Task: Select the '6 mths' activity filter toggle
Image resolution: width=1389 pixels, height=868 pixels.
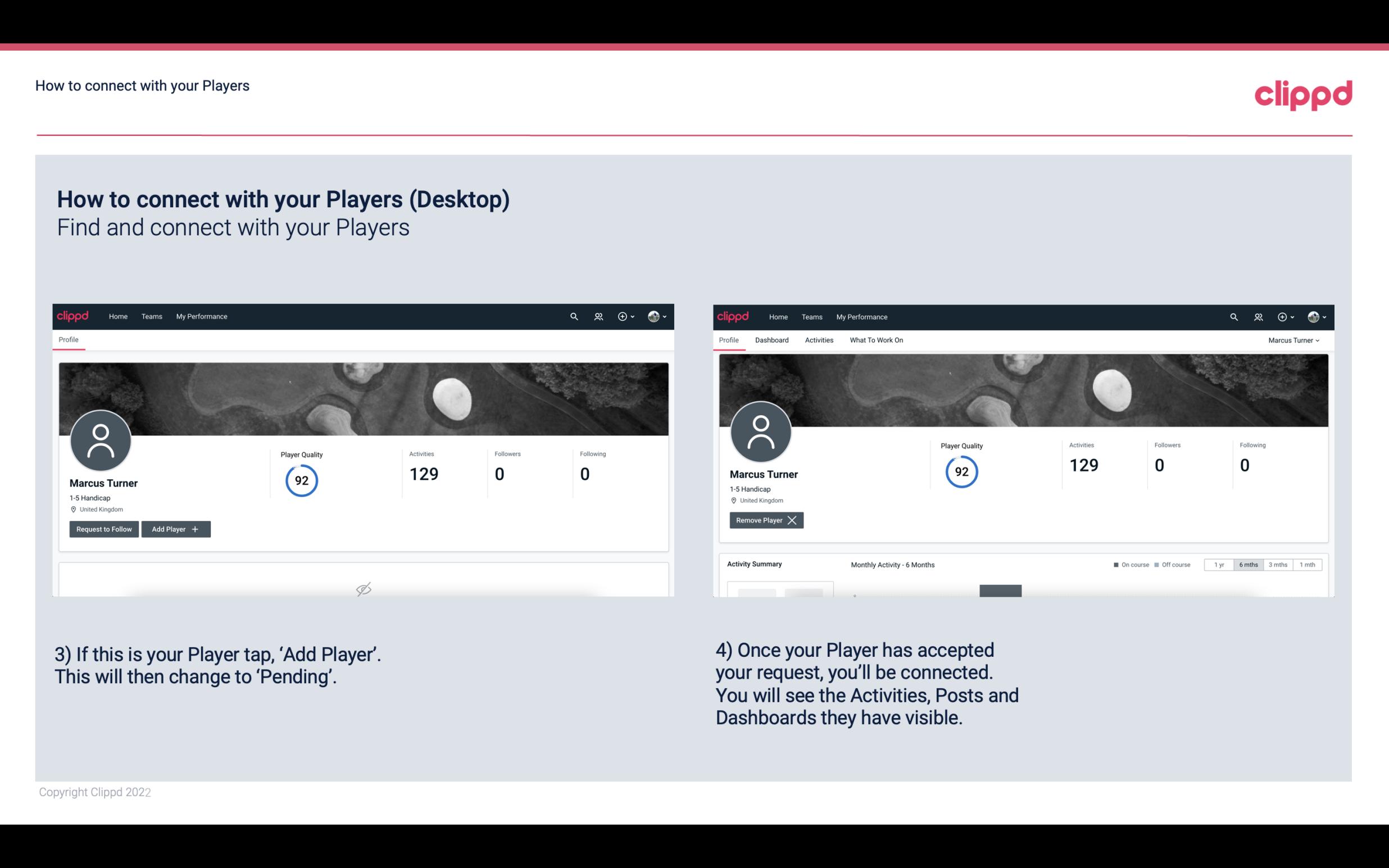Action: click(x=1248, y=564)
